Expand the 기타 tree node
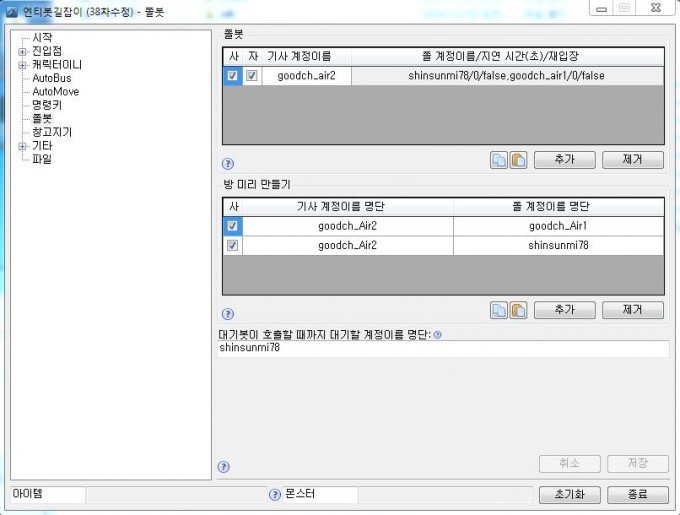Screen dimensions: 680x515 pyautogui.click(x=22, y=146)
